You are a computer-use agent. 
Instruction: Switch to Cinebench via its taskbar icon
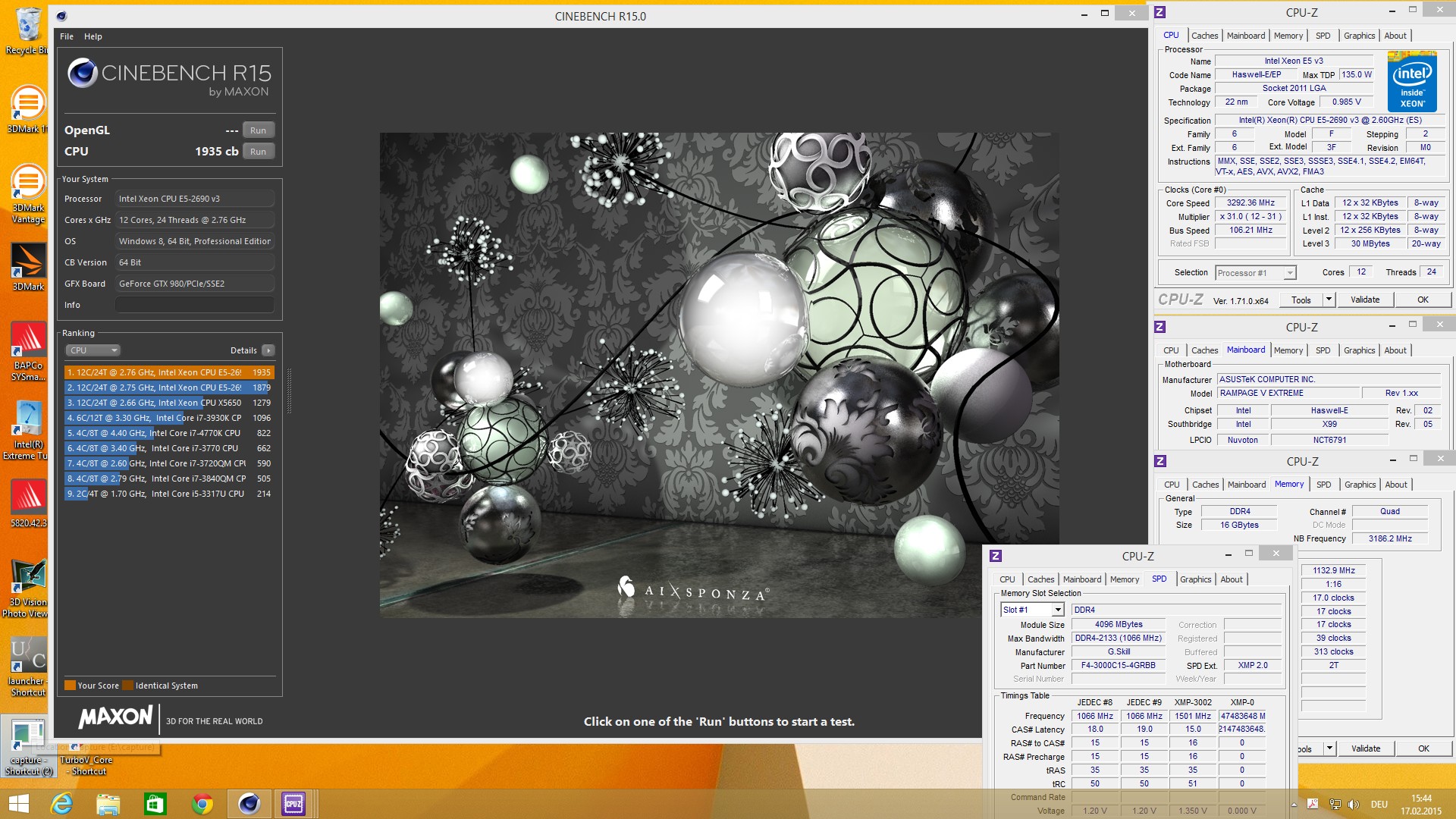point(249,804)
